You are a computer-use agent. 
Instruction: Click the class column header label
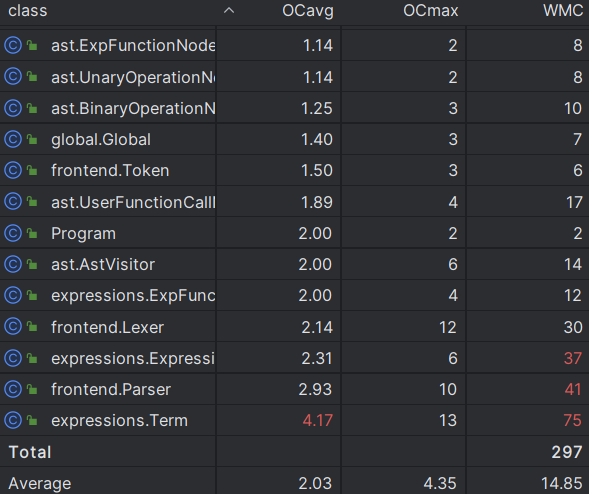28,11
